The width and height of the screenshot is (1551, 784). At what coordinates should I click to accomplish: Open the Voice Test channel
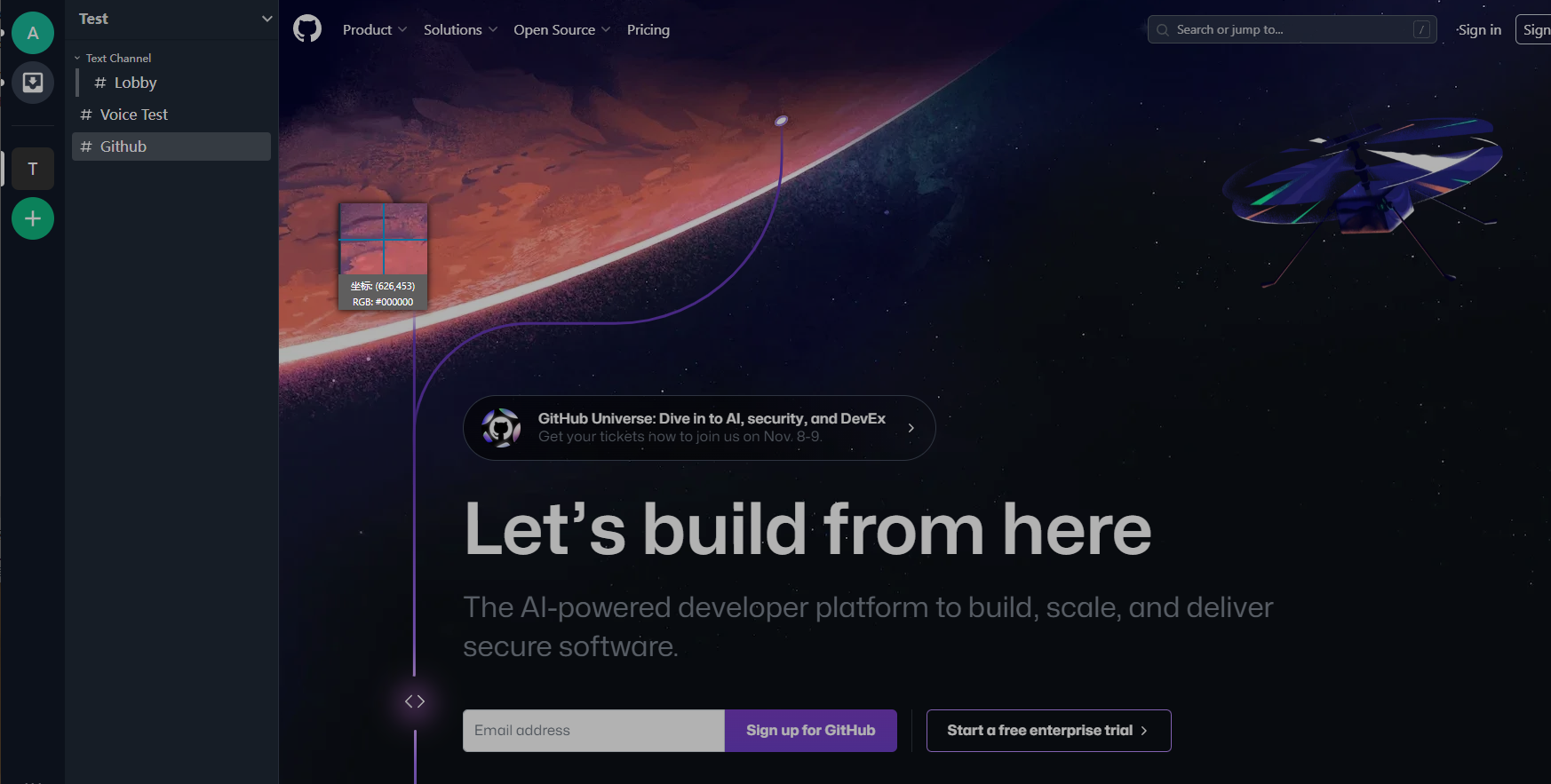tap(171, 115)
